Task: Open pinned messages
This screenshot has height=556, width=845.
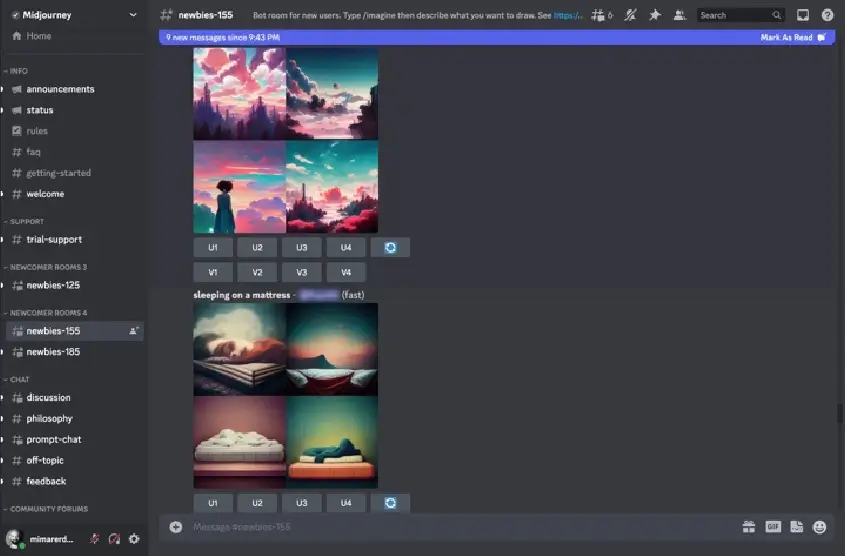Action: click(x=655, y=15)
